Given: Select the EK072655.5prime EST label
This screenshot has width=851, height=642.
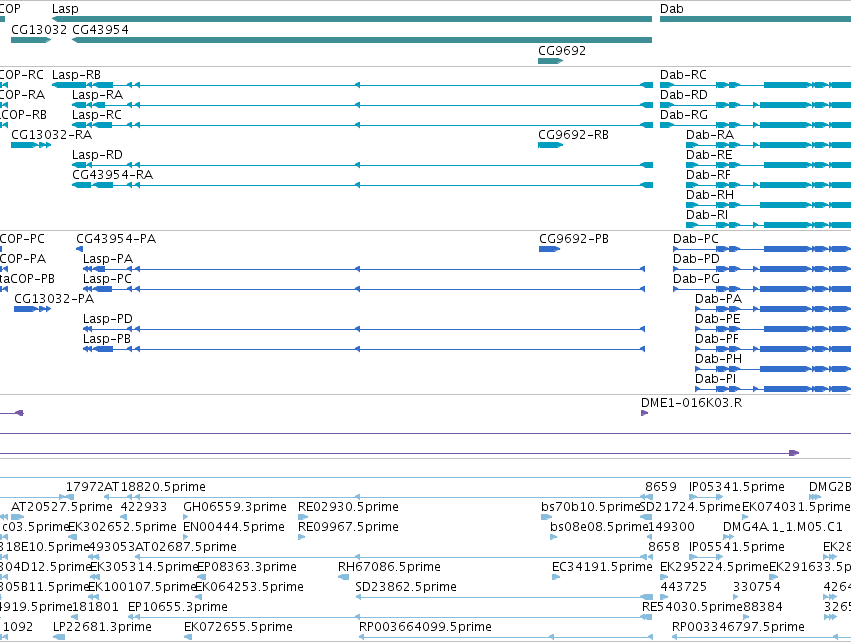Looking at the screenshot, I should click(238, 627).
